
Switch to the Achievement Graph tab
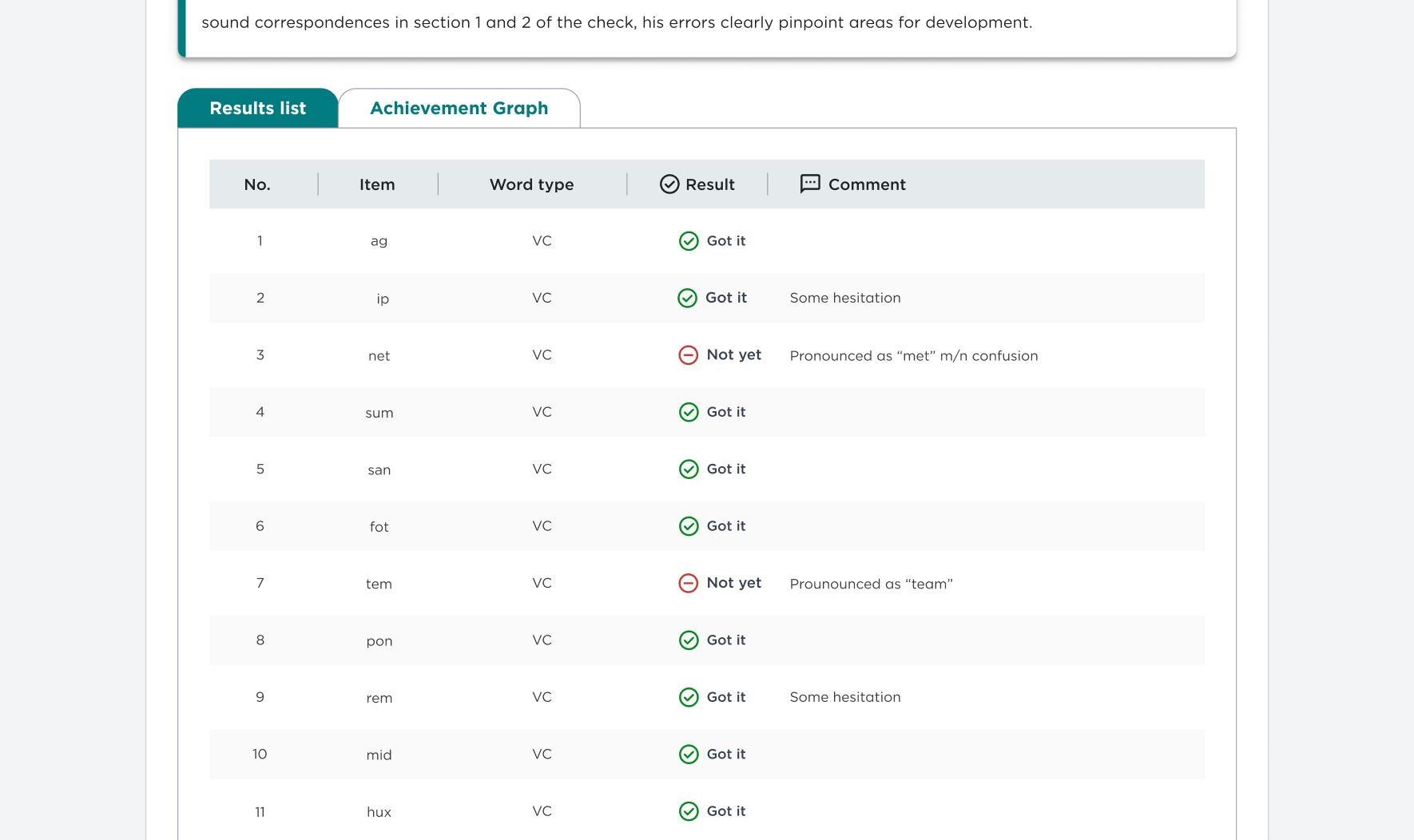click(x=459, y=109)
